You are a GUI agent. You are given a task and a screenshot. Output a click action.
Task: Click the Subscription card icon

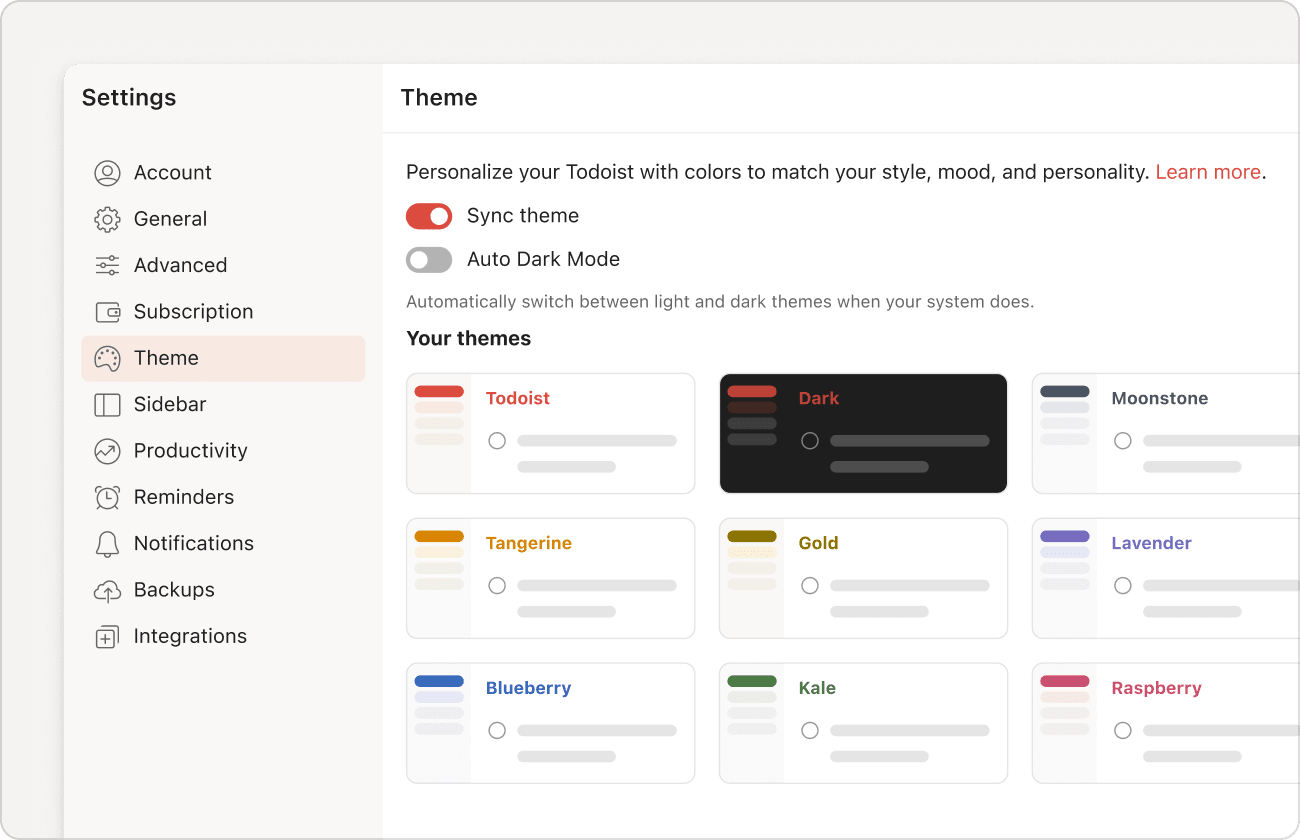point(108,311)
